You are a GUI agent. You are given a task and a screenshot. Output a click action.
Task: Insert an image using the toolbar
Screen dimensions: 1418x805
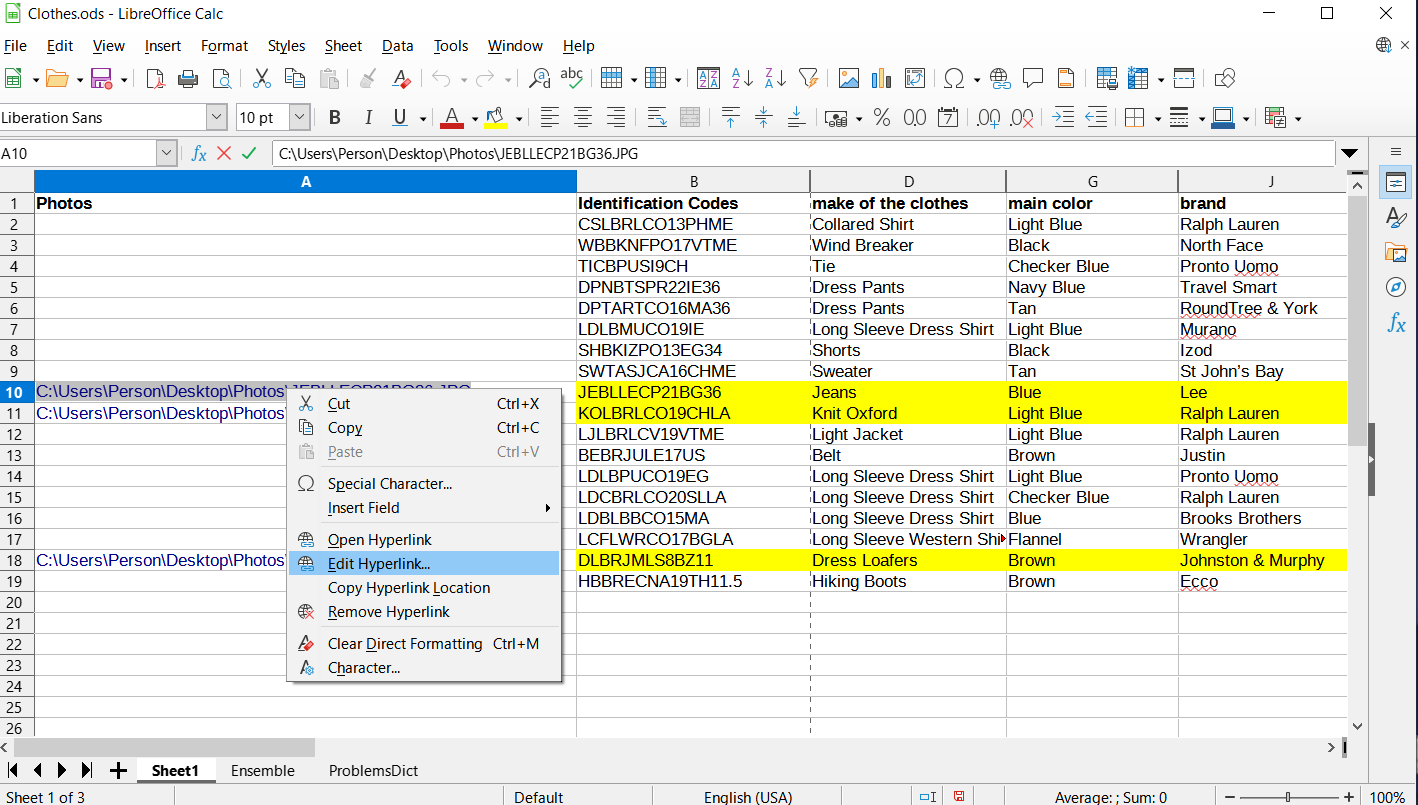pyautogui.click(x=849, y=78)
